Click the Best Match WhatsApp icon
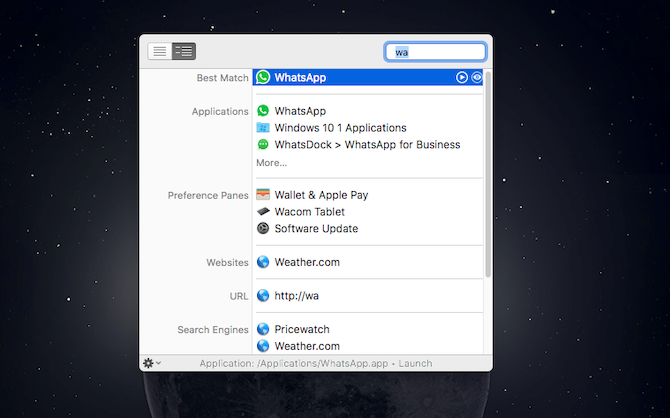Image resolution: width=670 pixels, height=418 pixels. click(x=263, y=77)
